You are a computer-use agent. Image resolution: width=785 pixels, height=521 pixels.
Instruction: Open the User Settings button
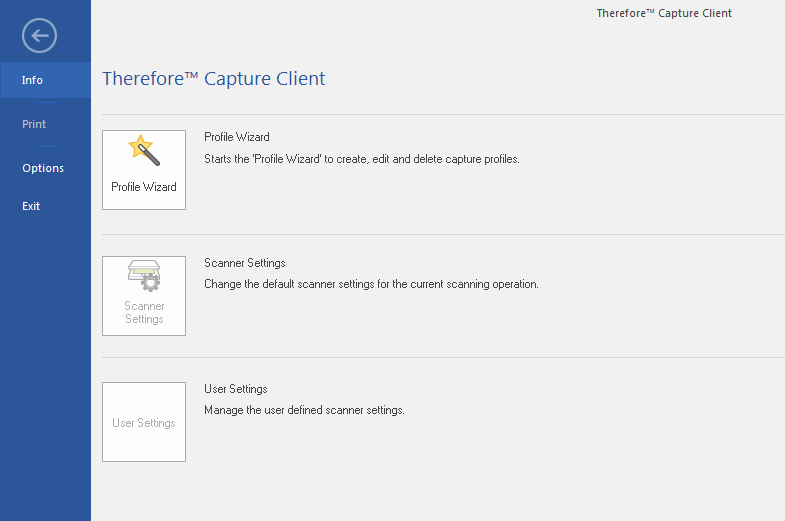coord(144,422)
